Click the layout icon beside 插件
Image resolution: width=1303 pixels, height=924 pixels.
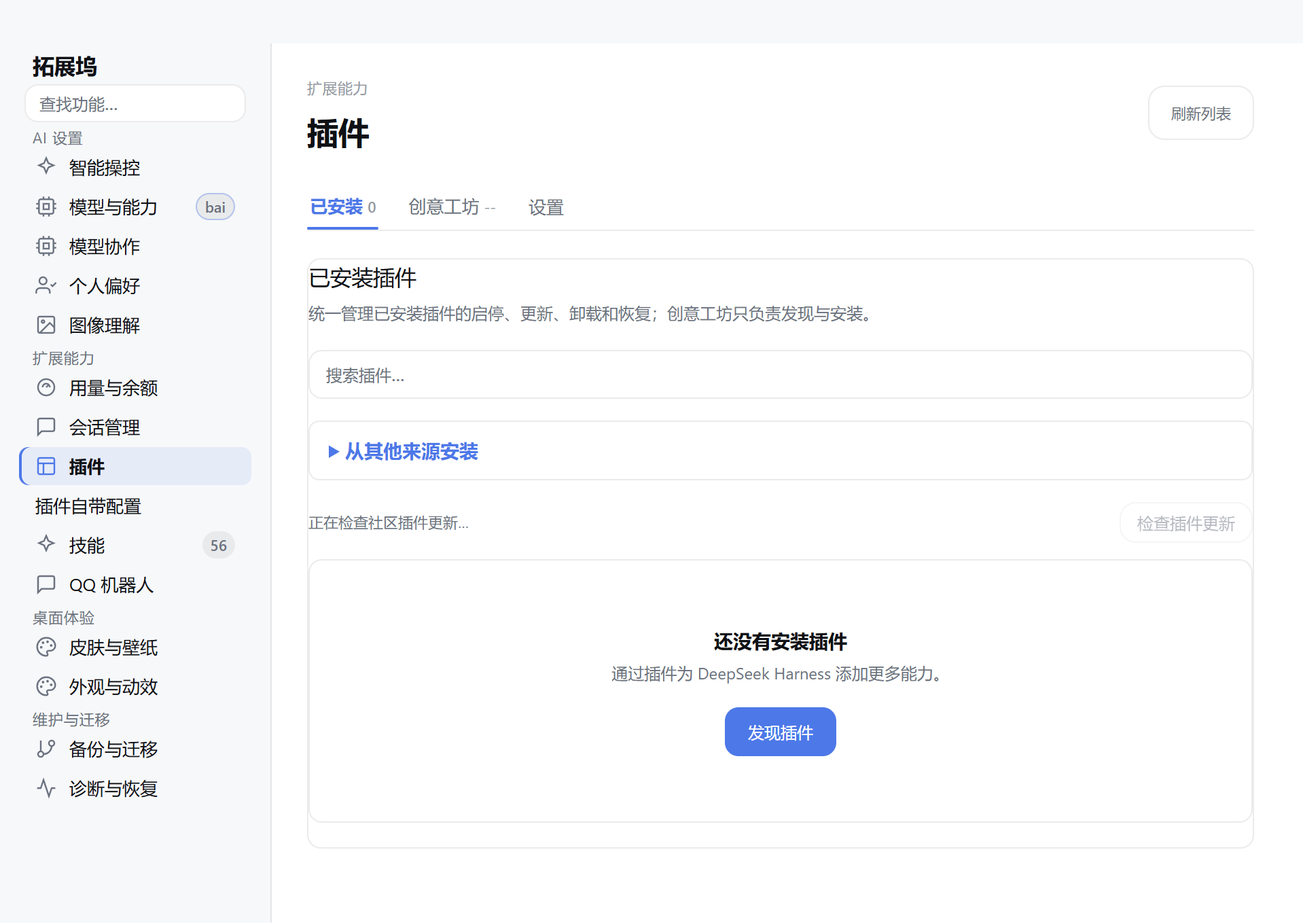[46, 466]
